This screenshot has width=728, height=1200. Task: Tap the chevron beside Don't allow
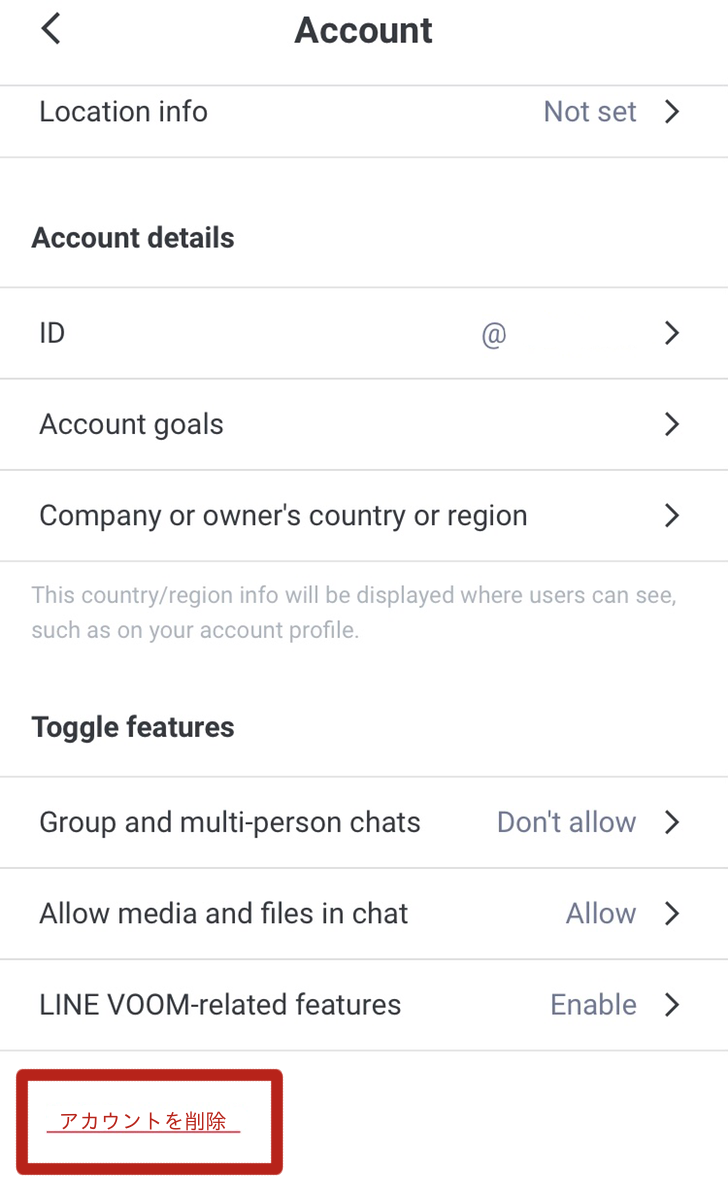672,823
